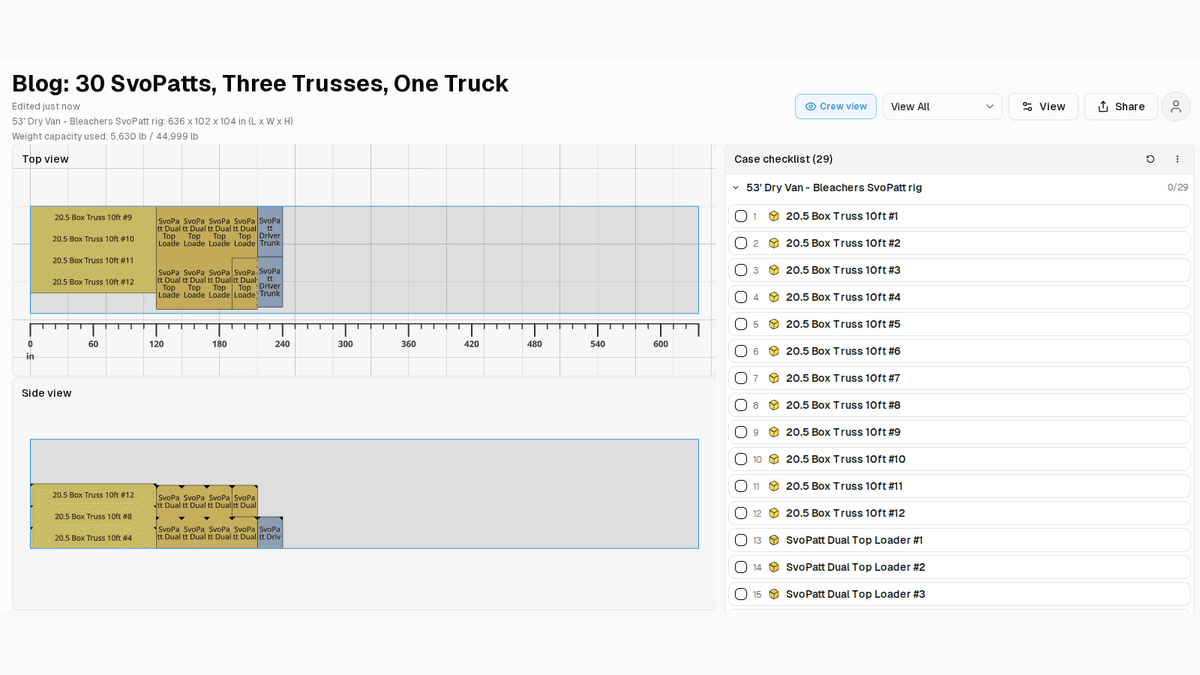Select Box Truss 10ft #12 in top view
The width and height of the screenshot is (1200, 675).
tap(93, 282)
